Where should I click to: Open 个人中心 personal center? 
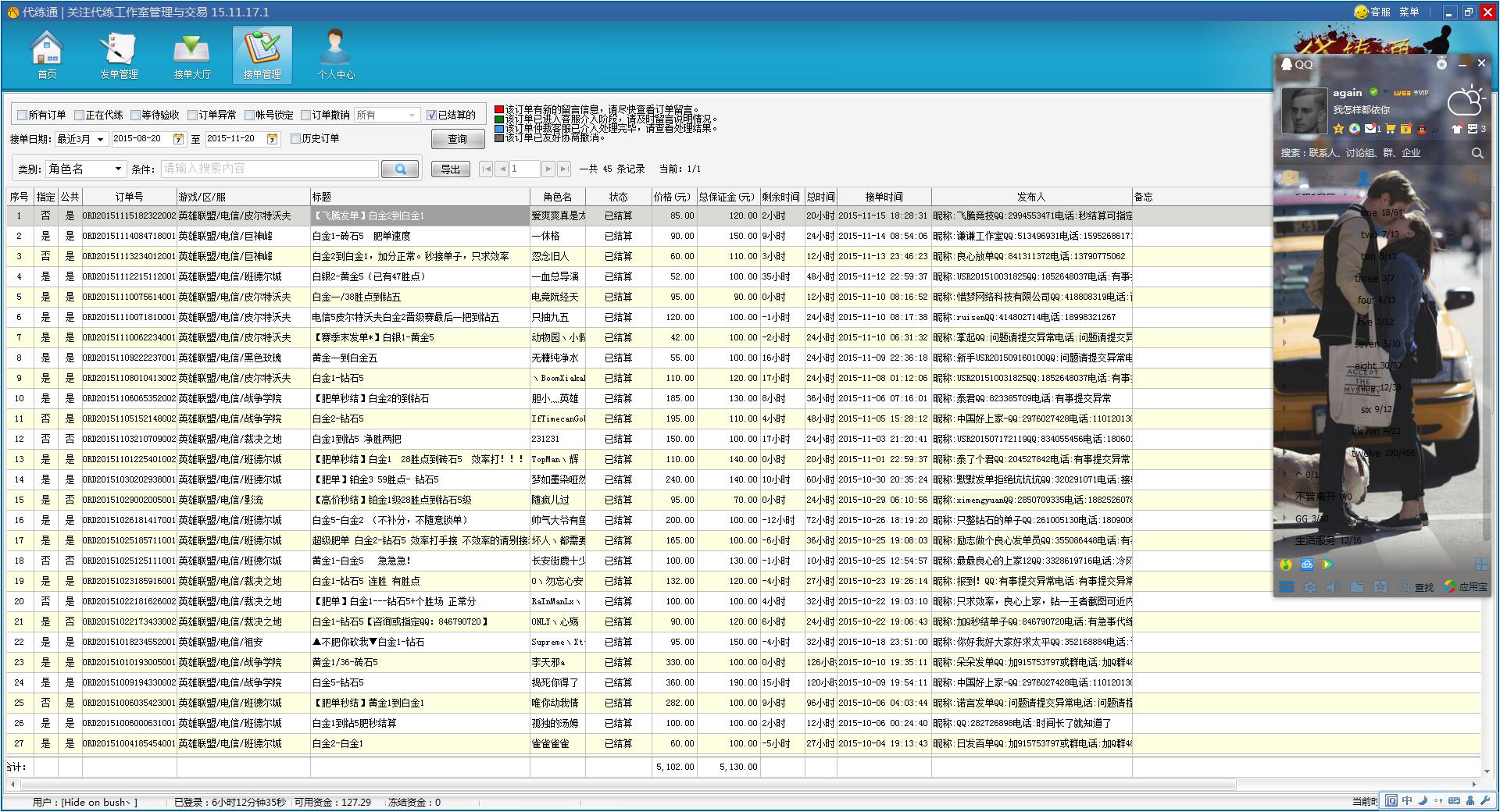pyautogui.click(x=335, y=55)
